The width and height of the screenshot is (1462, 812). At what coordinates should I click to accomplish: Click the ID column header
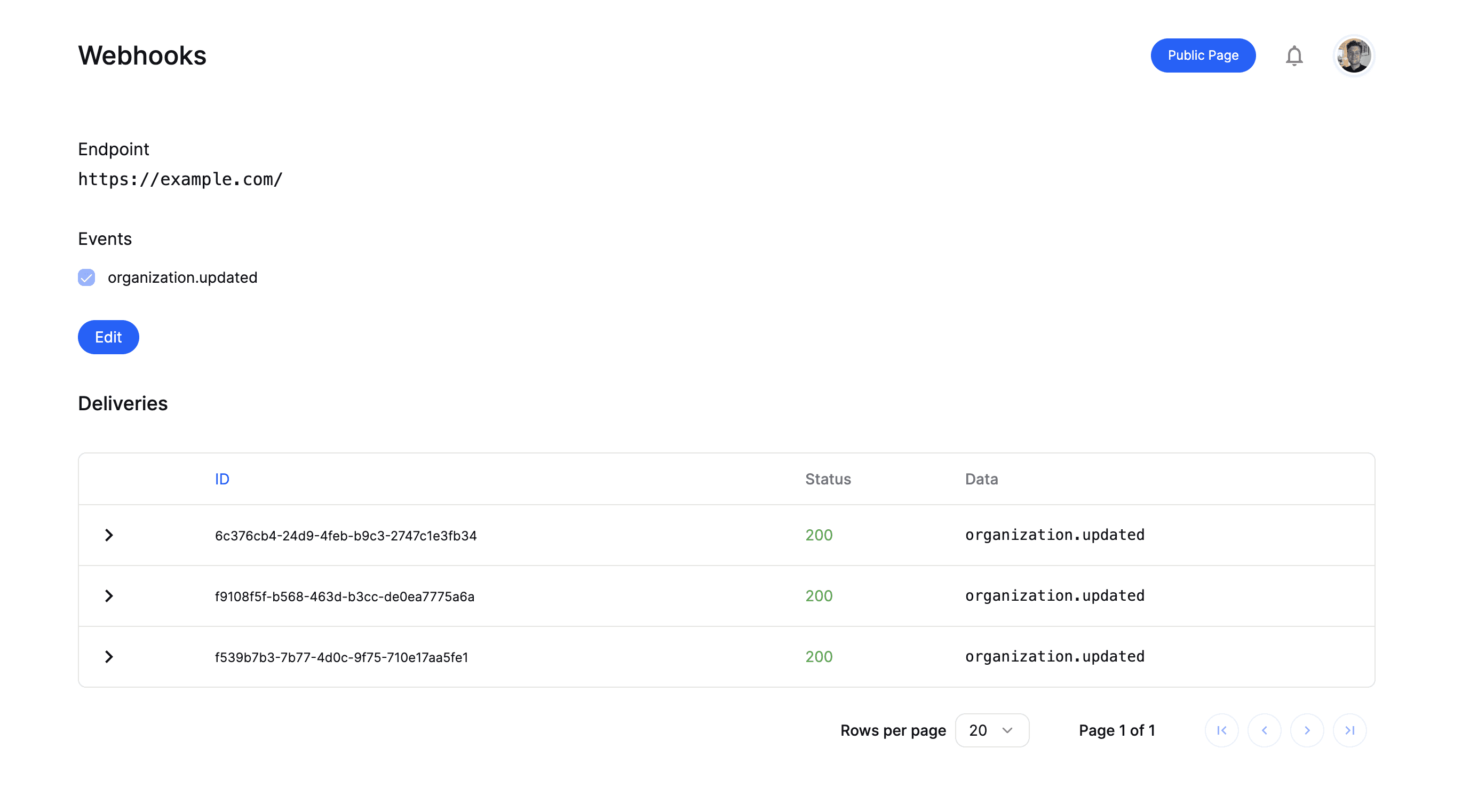pyautogui.click(x=222, y=478)
